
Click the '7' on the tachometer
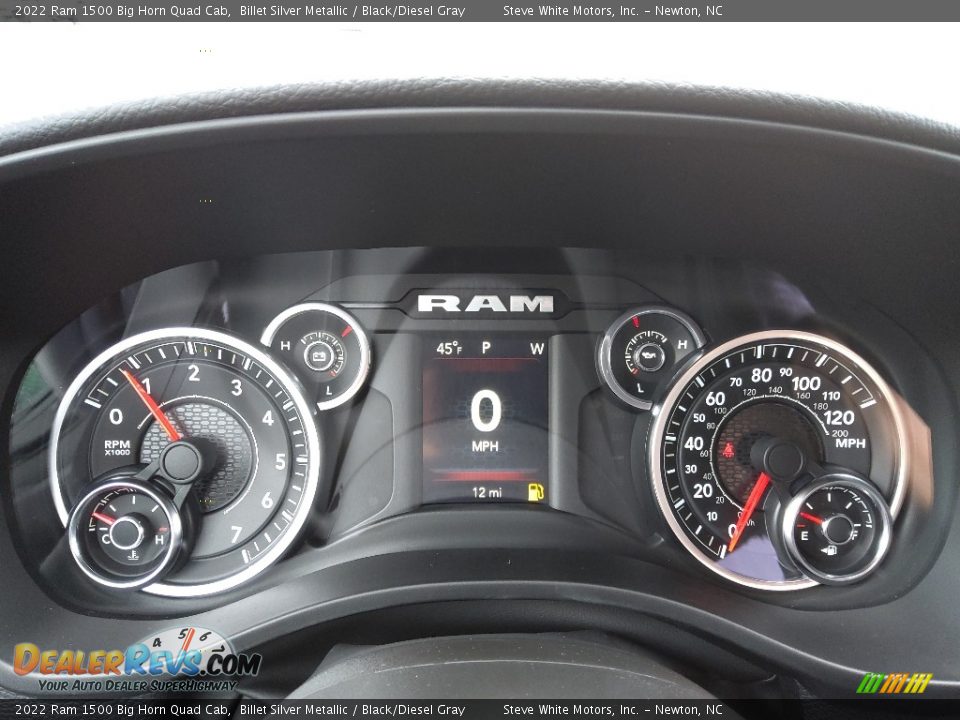[x=236, y=534]
